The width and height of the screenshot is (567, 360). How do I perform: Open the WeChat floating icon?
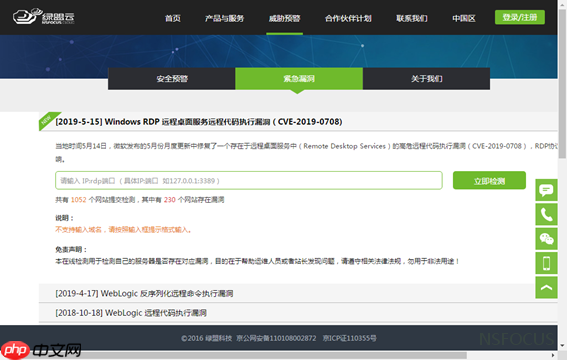(546, 239)
